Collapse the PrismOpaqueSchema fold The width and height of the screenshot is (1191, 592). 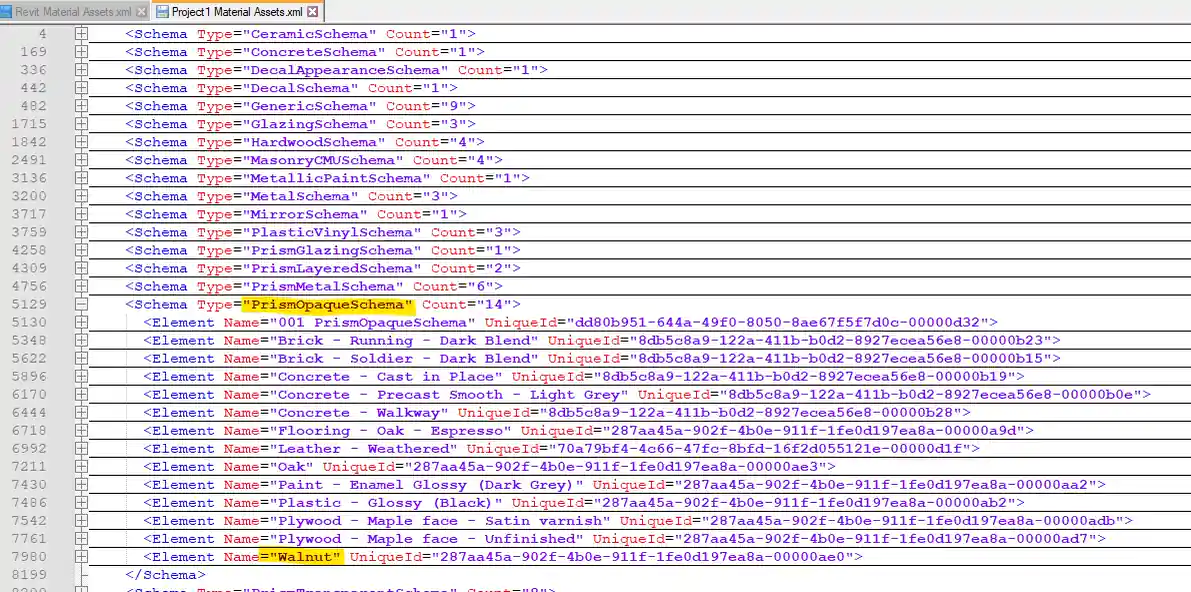point(81,304)
